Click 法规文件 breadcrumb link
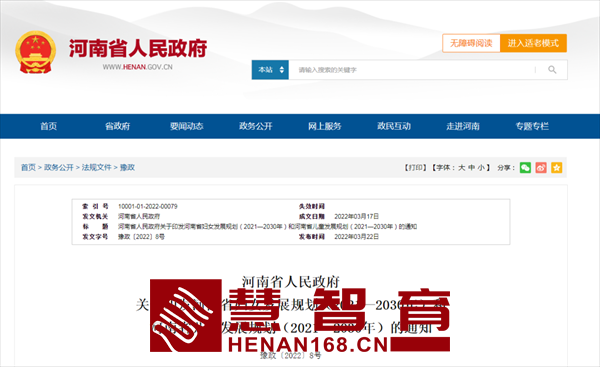Image resolution: width=600 pixels, height=367 pixels. [96, 168]
